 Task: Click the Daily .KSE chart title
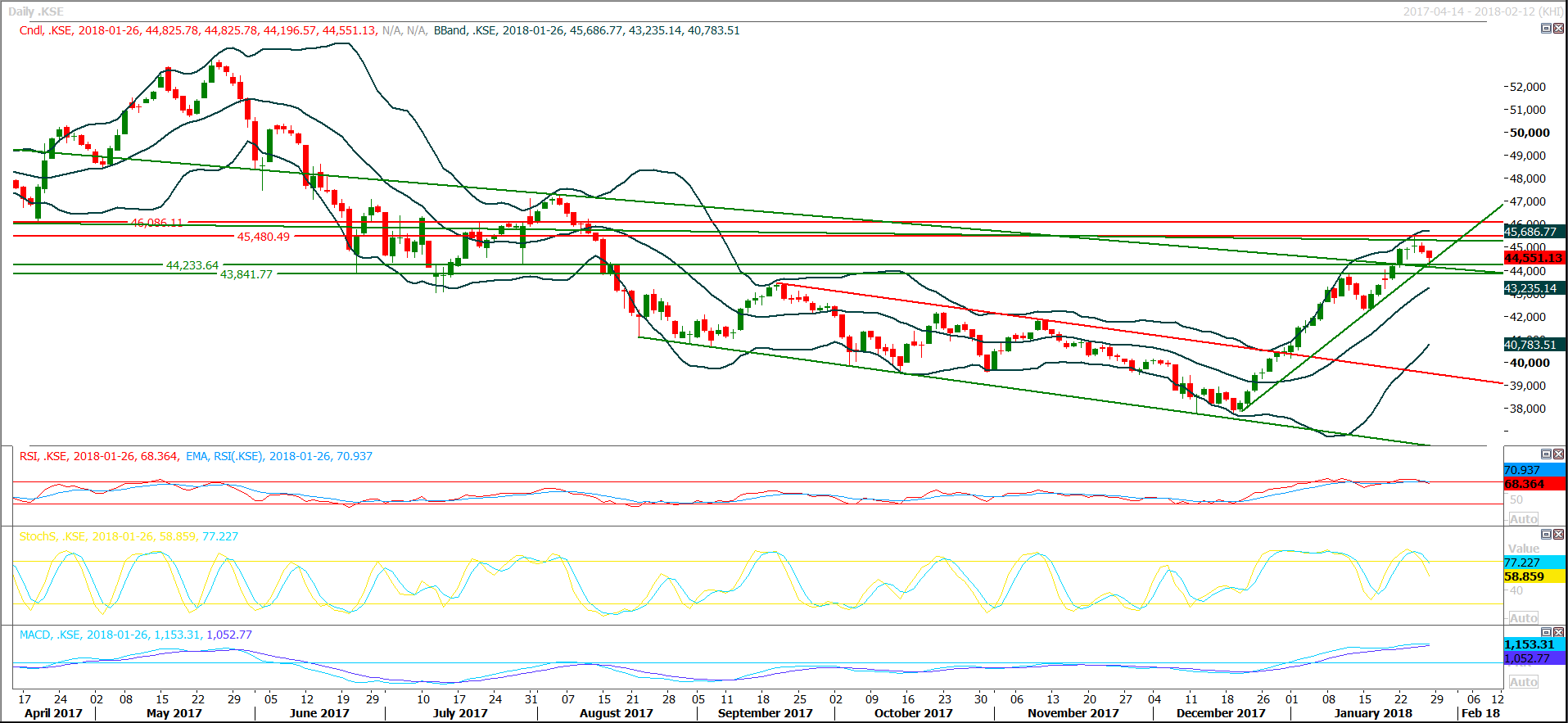click(36, 11)
